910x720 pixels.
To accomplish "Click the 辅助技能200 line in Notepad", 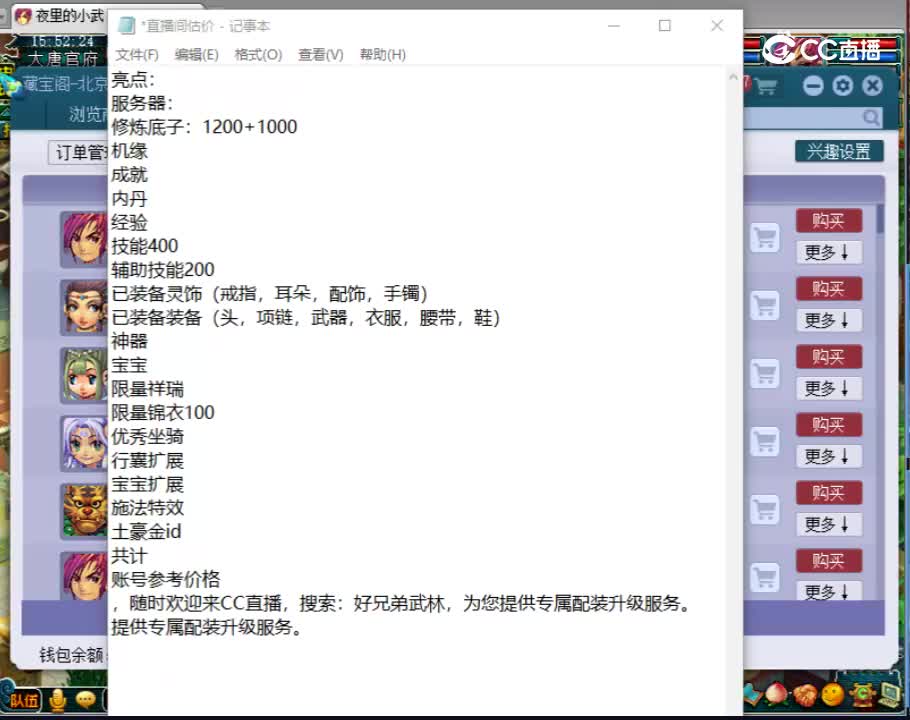I will pyautogui.click(x=163, y=270).
